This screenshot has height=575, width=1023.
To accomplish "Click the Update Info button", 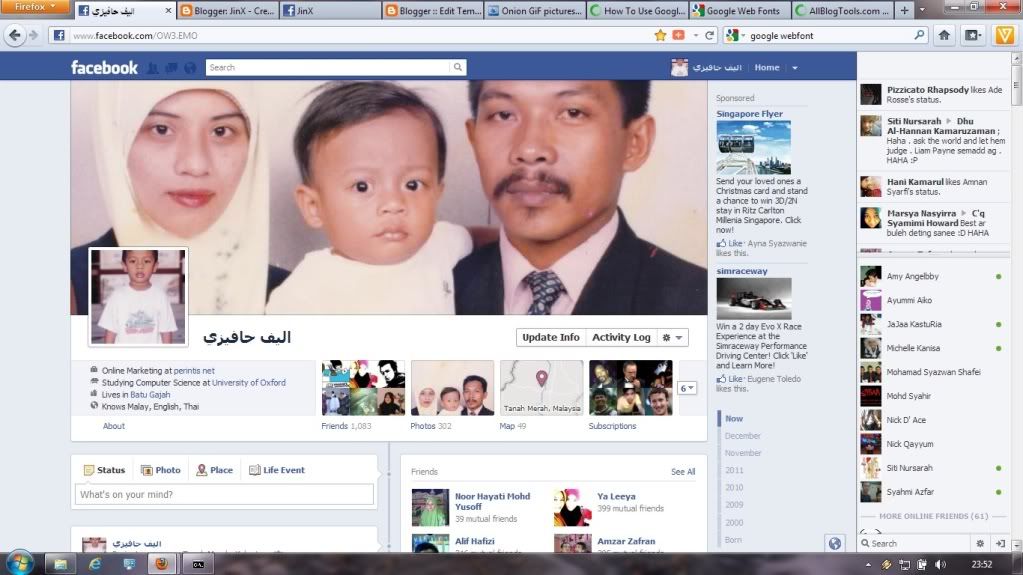I will (x=551, y=337).
